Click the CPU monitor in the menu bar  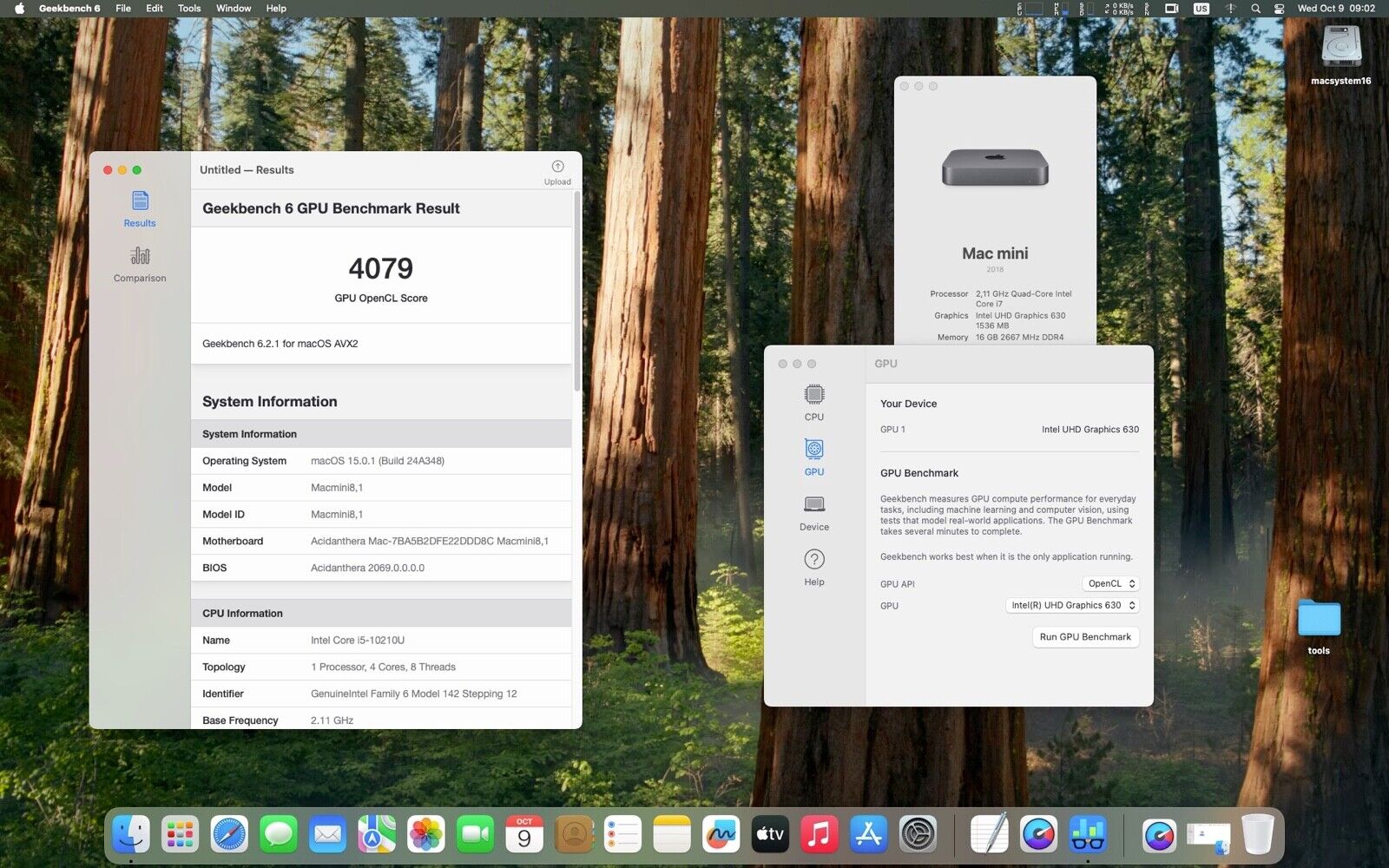pyautogui.click(x=1030, y=9)
